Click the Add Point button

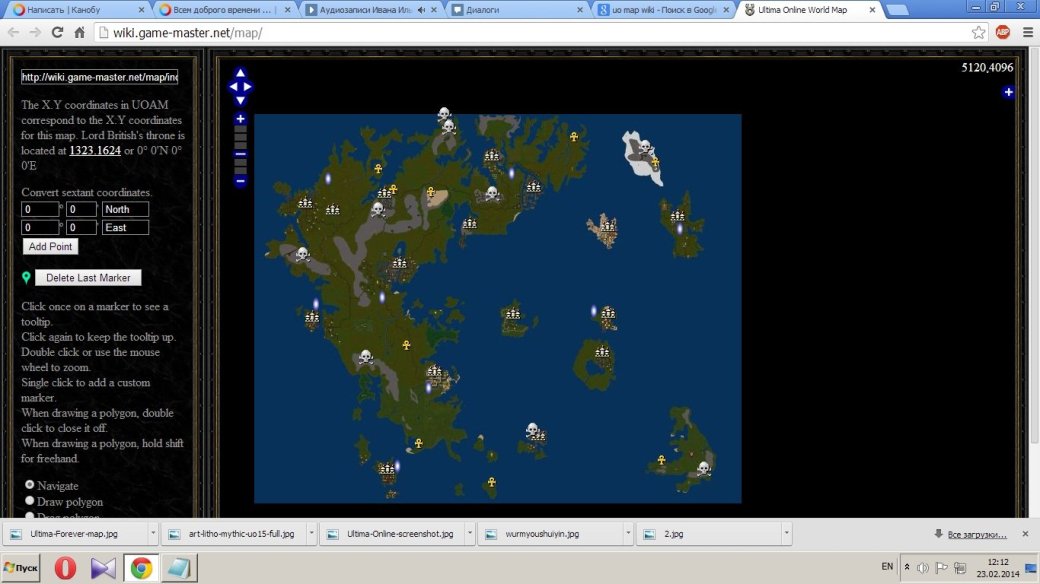[50, 246]
